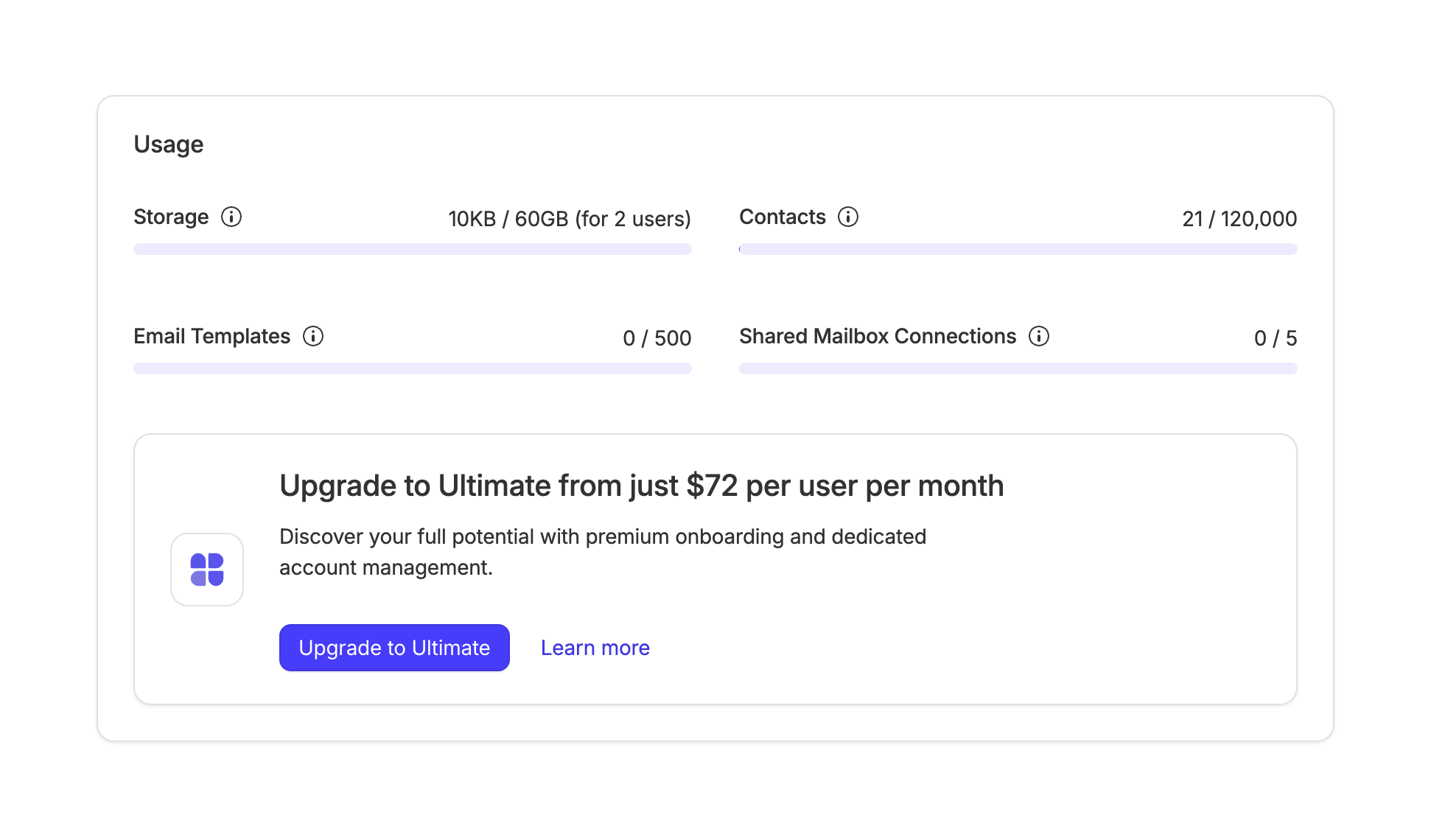Click the Contacts label text
Viewport: 1431px width, 840px height.
tap(782, 217)
